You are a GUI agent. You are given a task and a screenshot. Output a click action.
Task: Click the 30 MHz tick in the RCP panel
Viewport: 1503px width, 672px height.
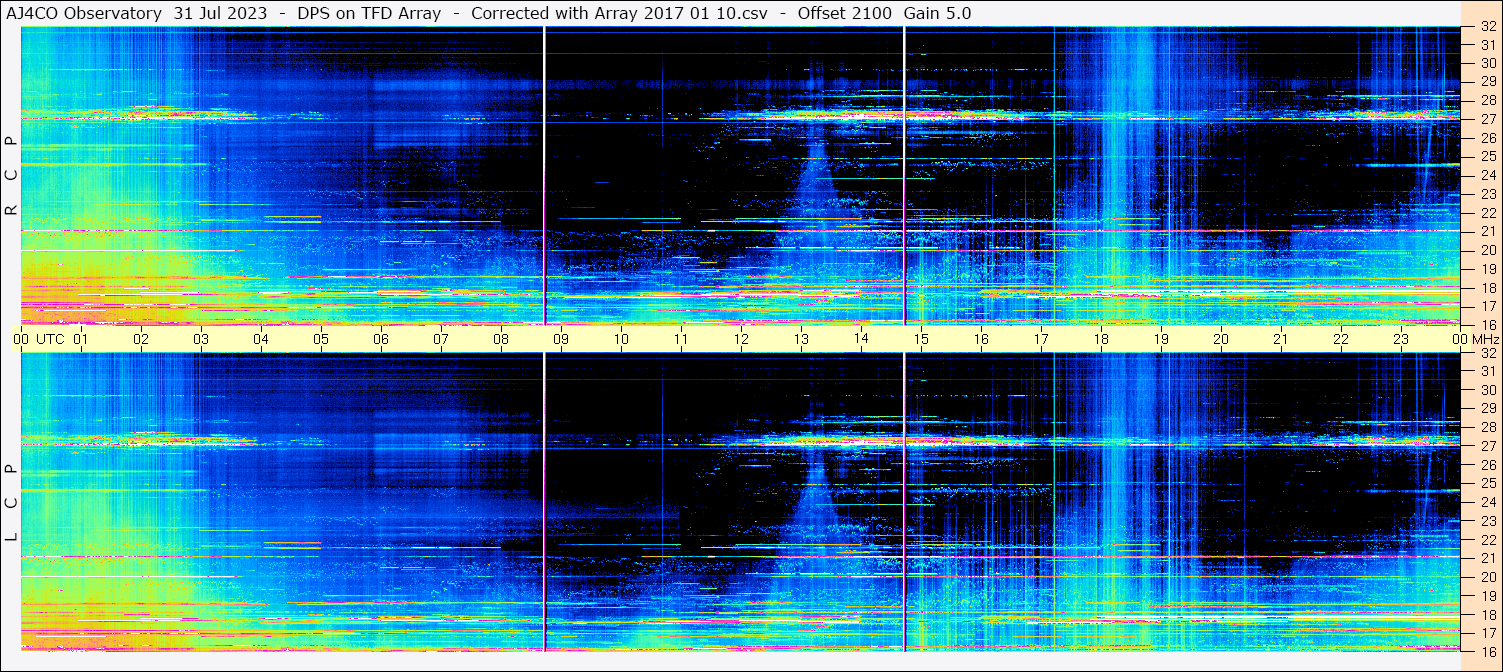(1487, 63)
